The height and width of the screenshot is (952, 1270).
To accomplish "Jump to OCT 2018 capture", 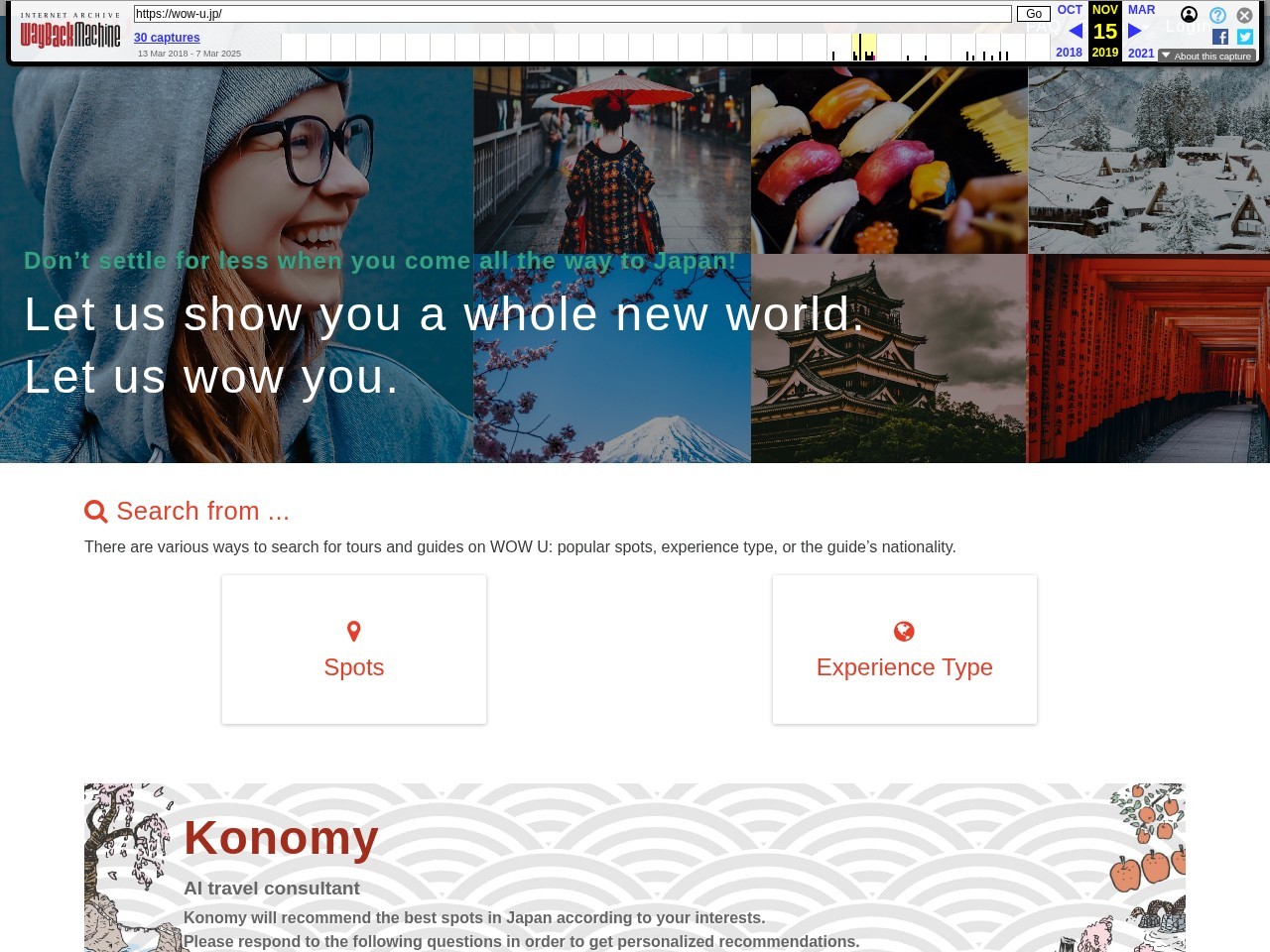I will 1070,10.
